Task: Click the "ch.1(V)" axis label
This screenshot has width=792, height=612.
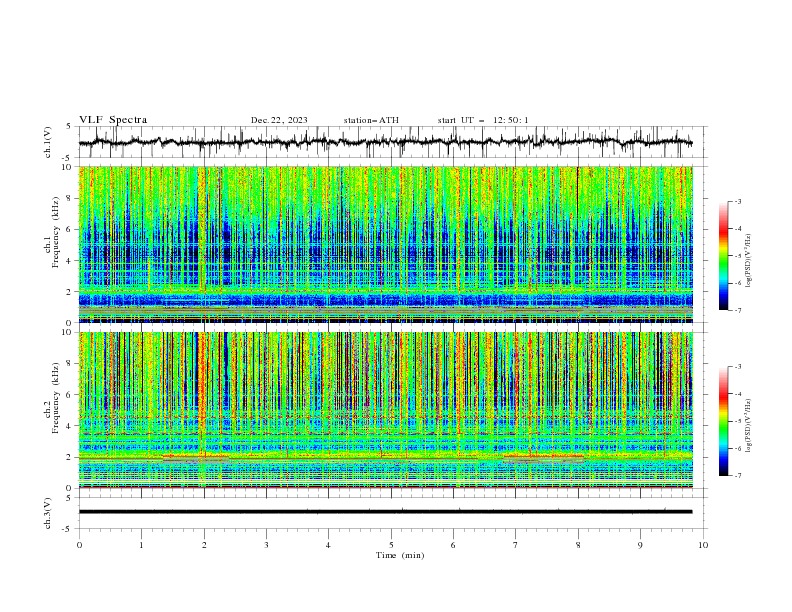Action: pyautogui.click(x=48, y=142)
